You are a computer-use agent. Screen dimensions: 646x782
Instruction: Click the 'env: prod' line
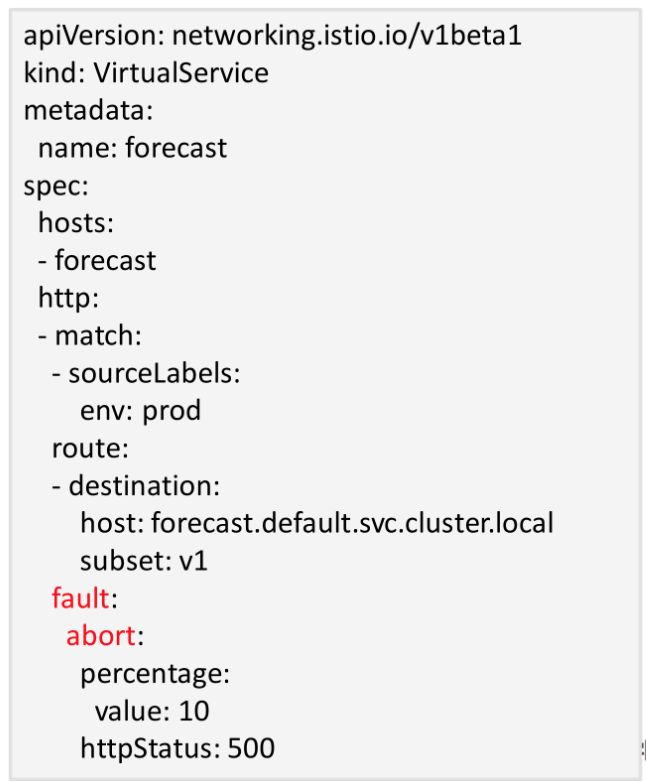140,411
